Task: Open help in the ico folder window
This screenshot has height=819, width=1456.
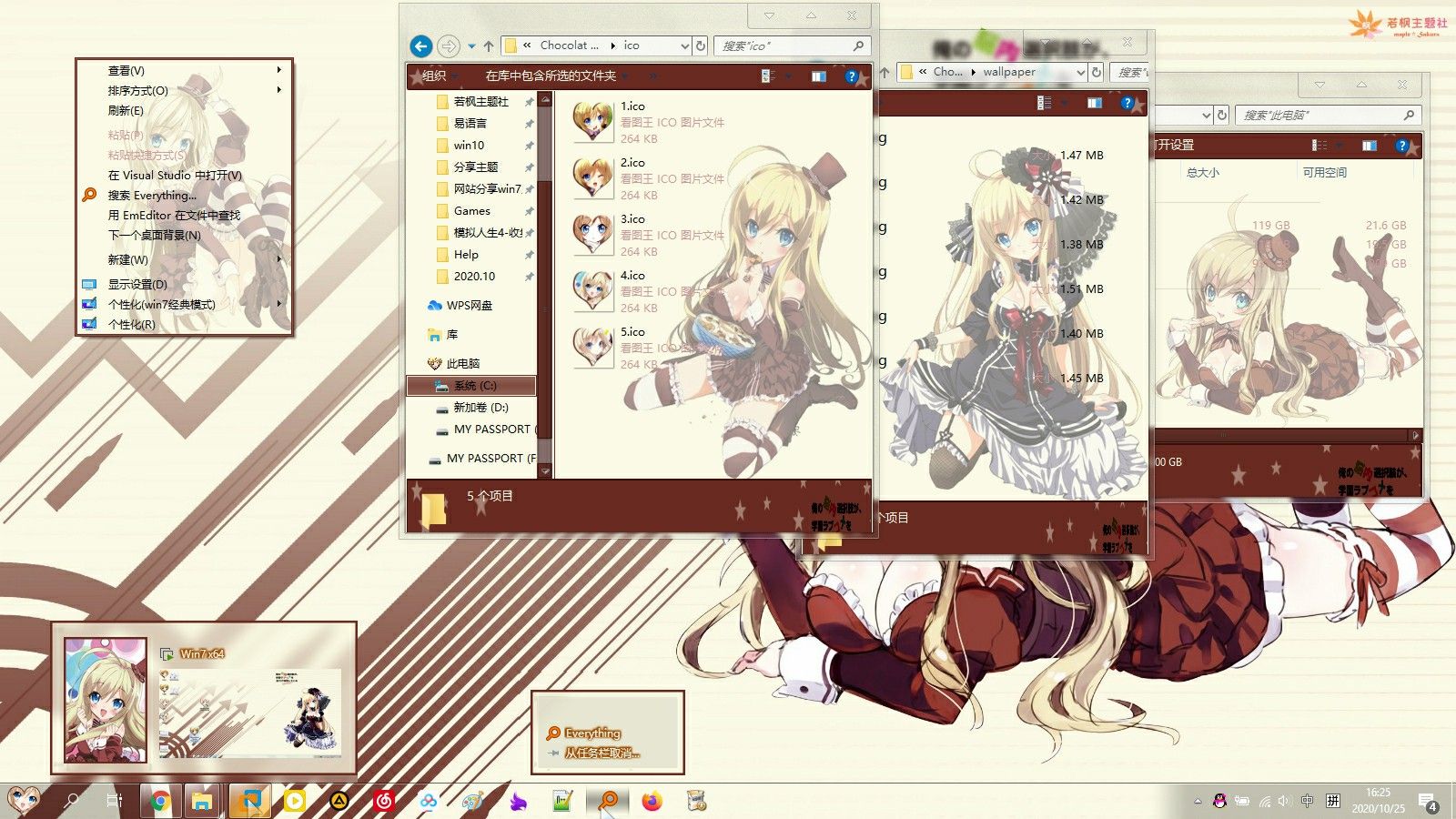Action: pos(852,76)
